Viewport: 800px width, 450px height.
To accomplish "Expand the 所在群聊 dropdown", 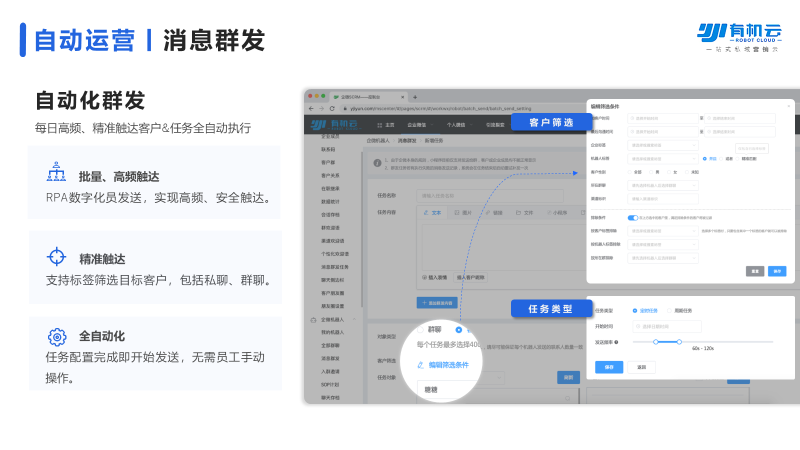I will (x=662, y=185).
